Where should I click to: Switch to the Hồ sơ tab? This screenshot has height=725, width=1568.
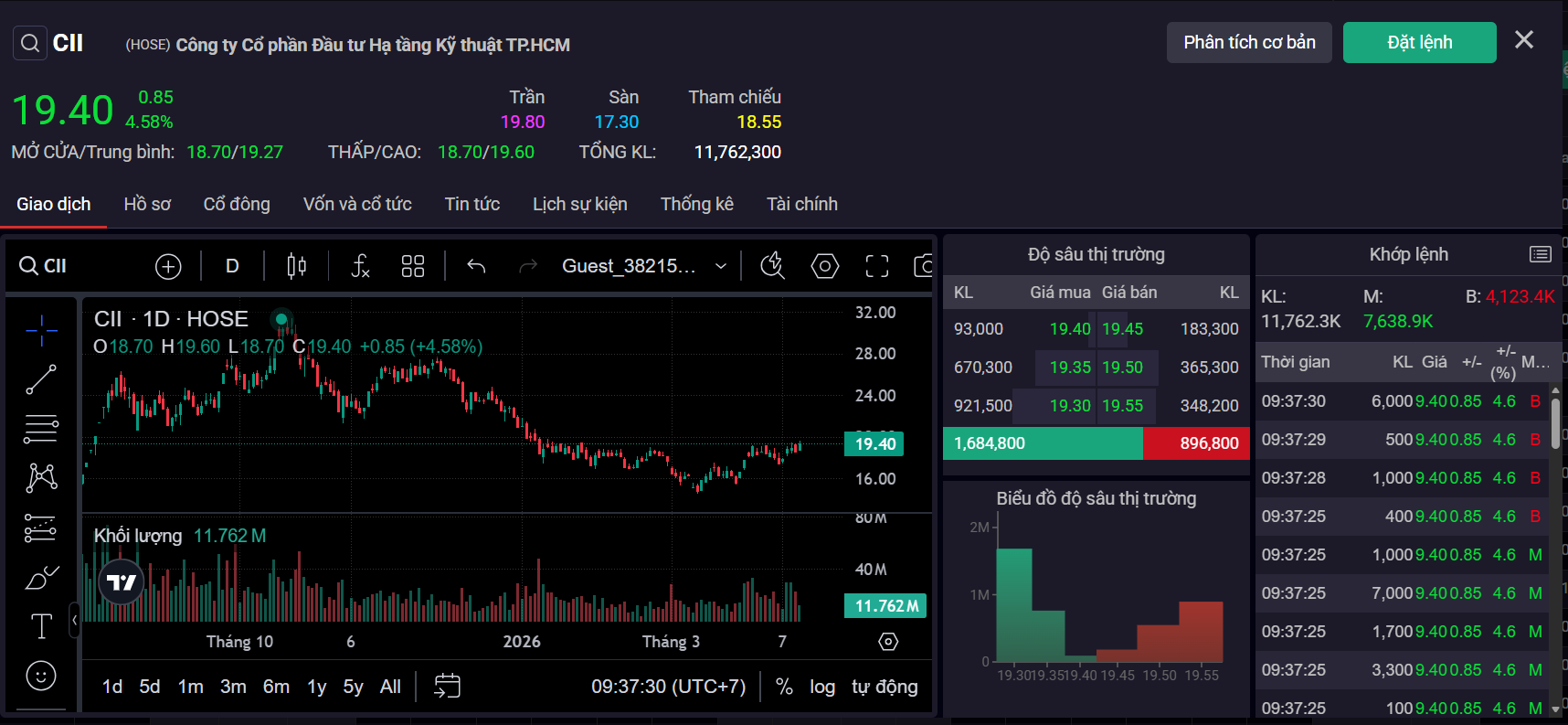tap(147, 204)
